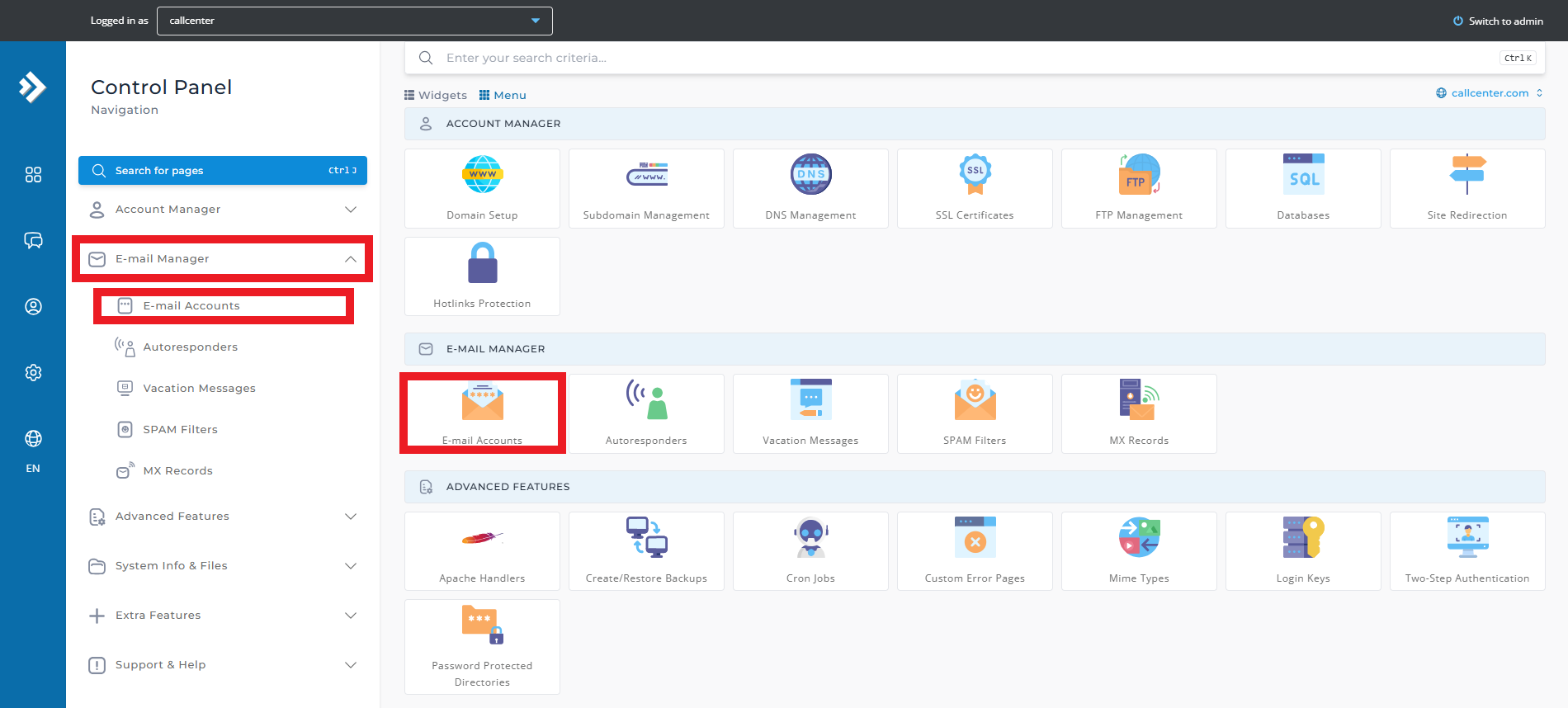Viewport: 1568px width, 708px height.
Task: Click the language globe icon in sidebar
Action: pyautogui.click(x=33, y=439)
